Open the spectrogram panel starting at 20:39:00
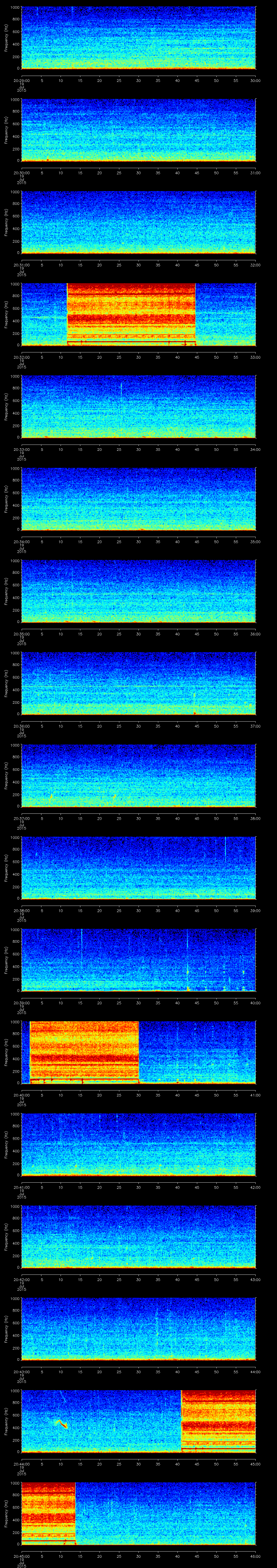 [x=138, y=960]
